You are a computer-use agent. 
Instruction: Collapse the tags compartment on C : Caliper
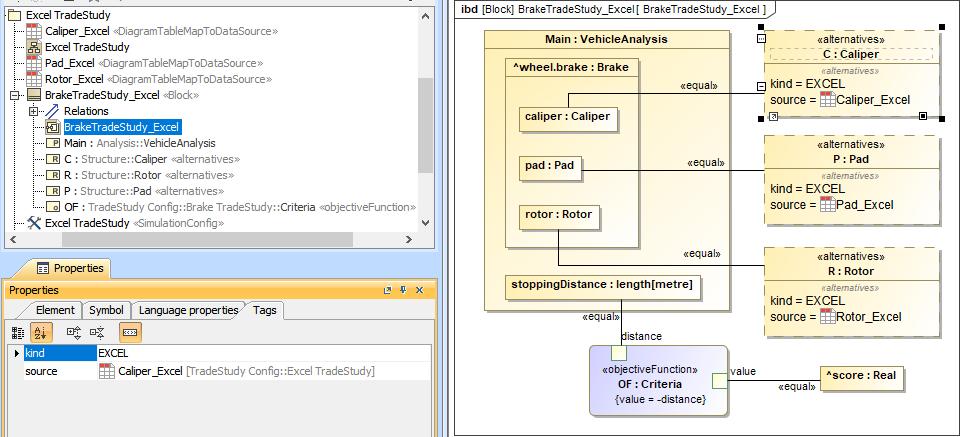(761, 86)
